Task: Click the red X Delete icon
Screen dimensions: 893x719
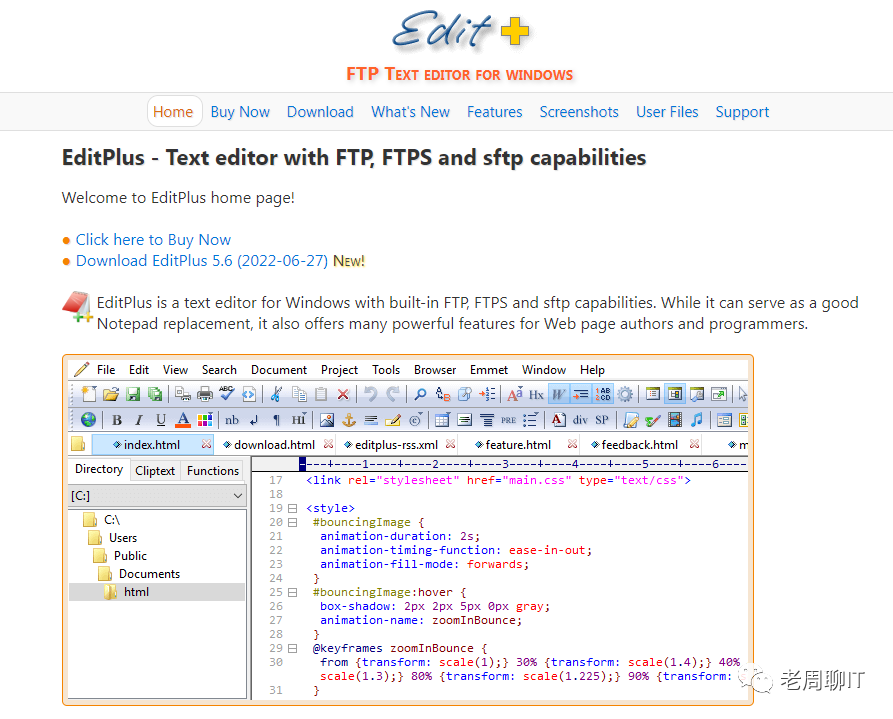Action: click(343, 394)
